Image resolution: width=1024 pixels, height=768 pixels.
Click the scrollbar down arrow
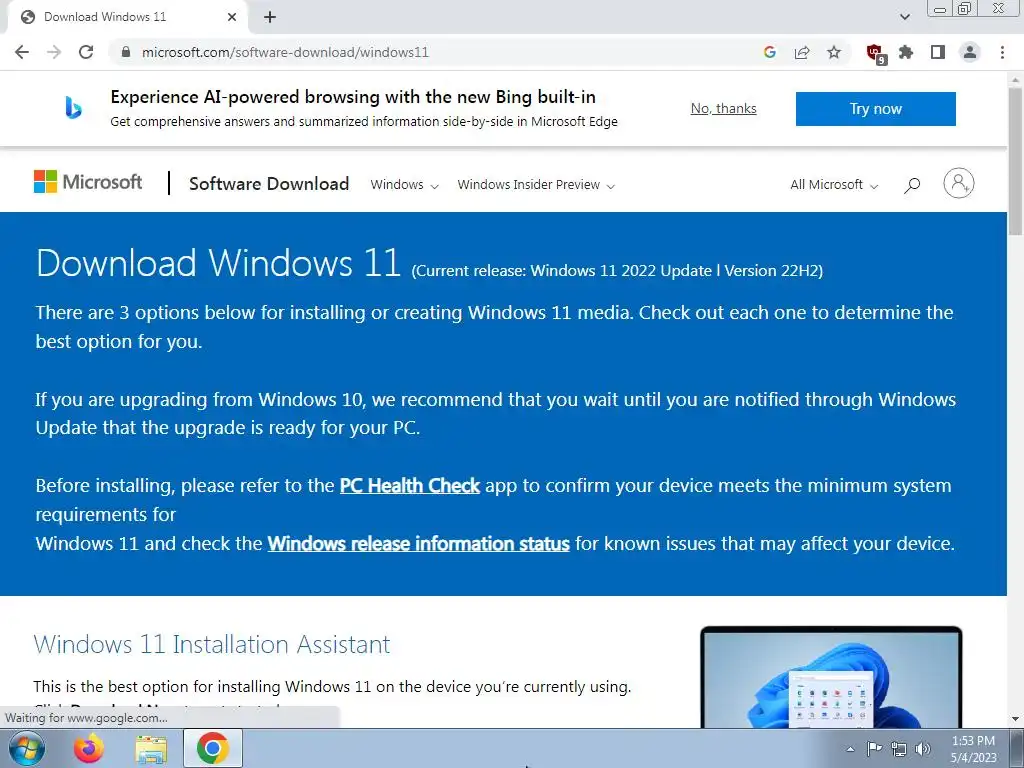(1016, 719)
